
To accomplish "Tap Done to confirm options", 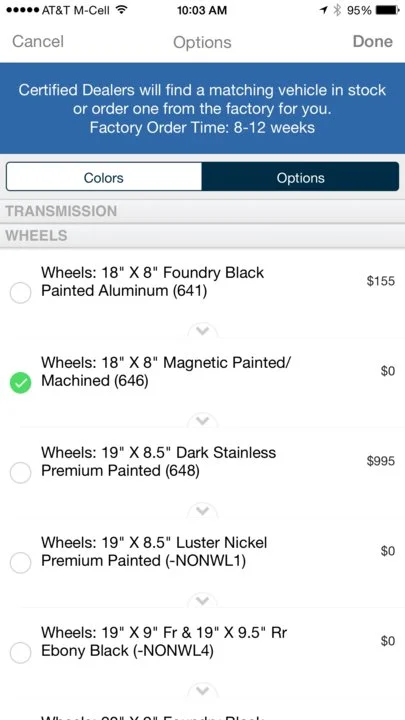I will 373,41.
